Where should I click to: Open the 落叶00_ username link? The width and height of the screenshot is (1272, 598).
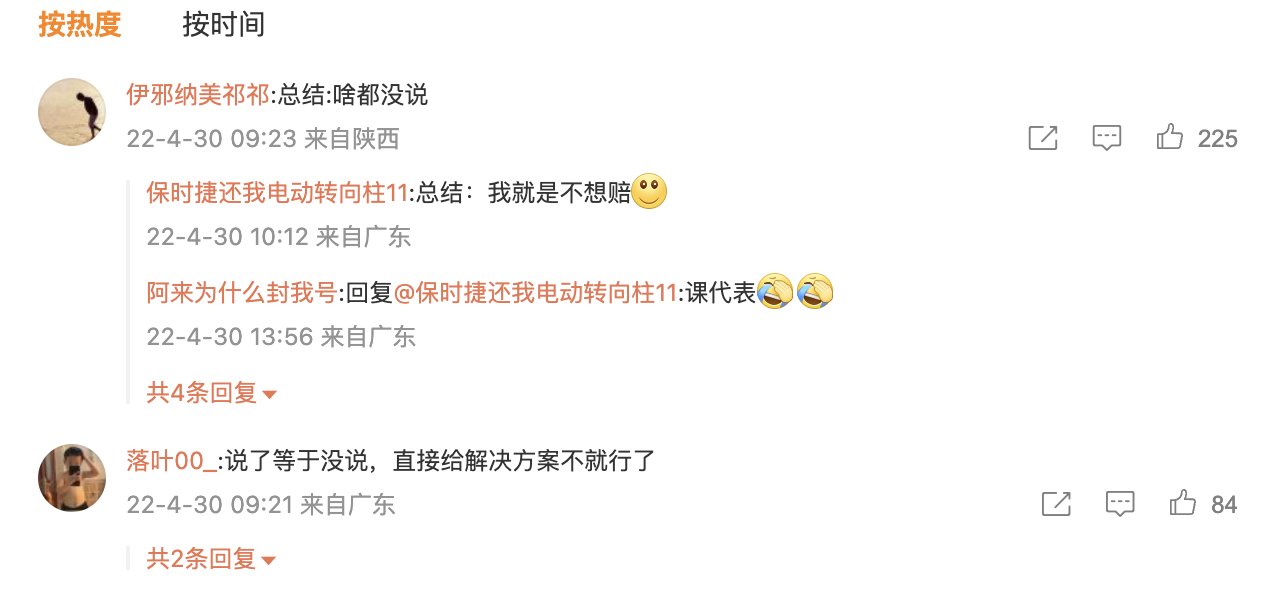(171, 460)
